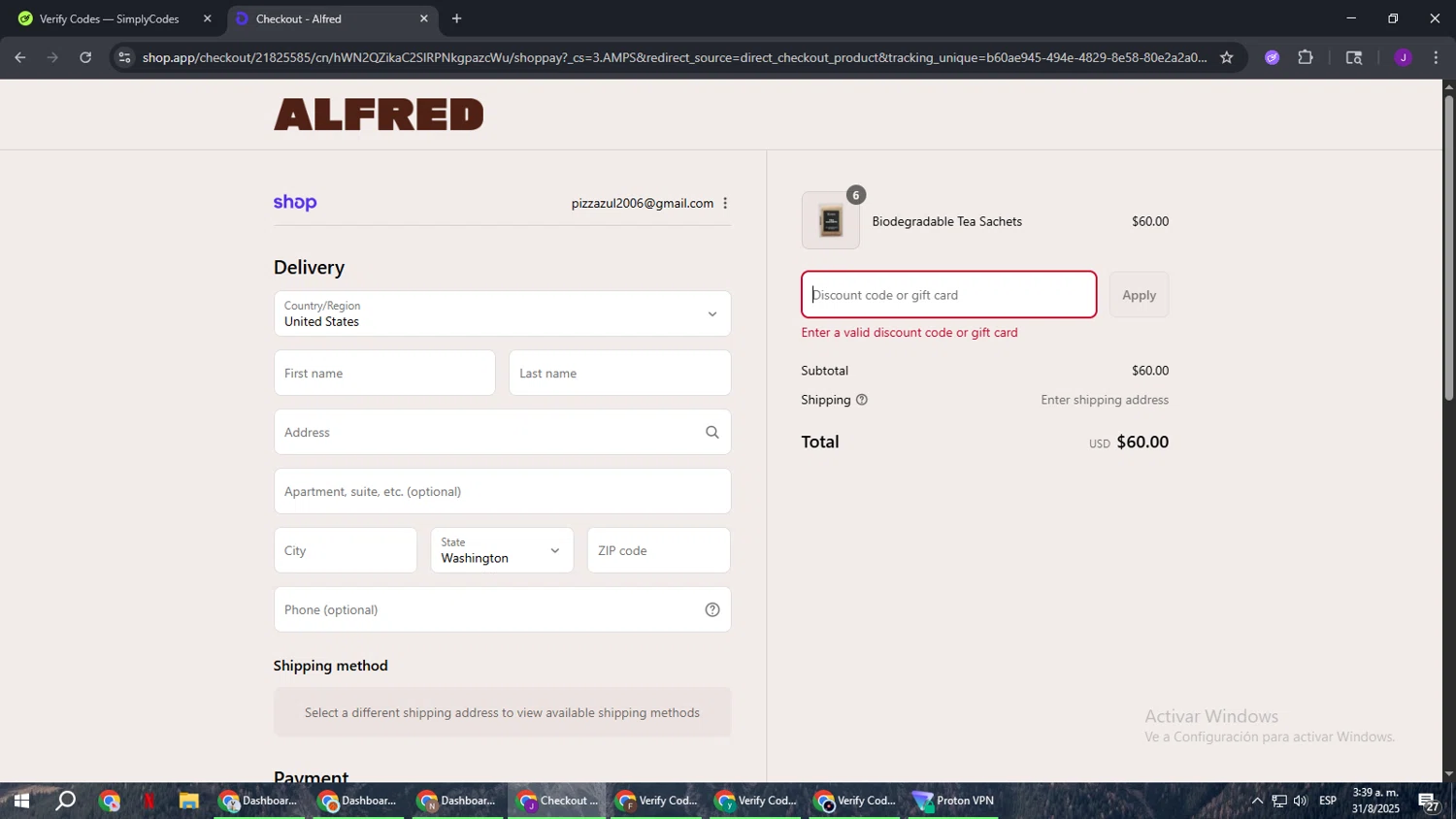Show phone number help tooltip icon

[711, 609]
